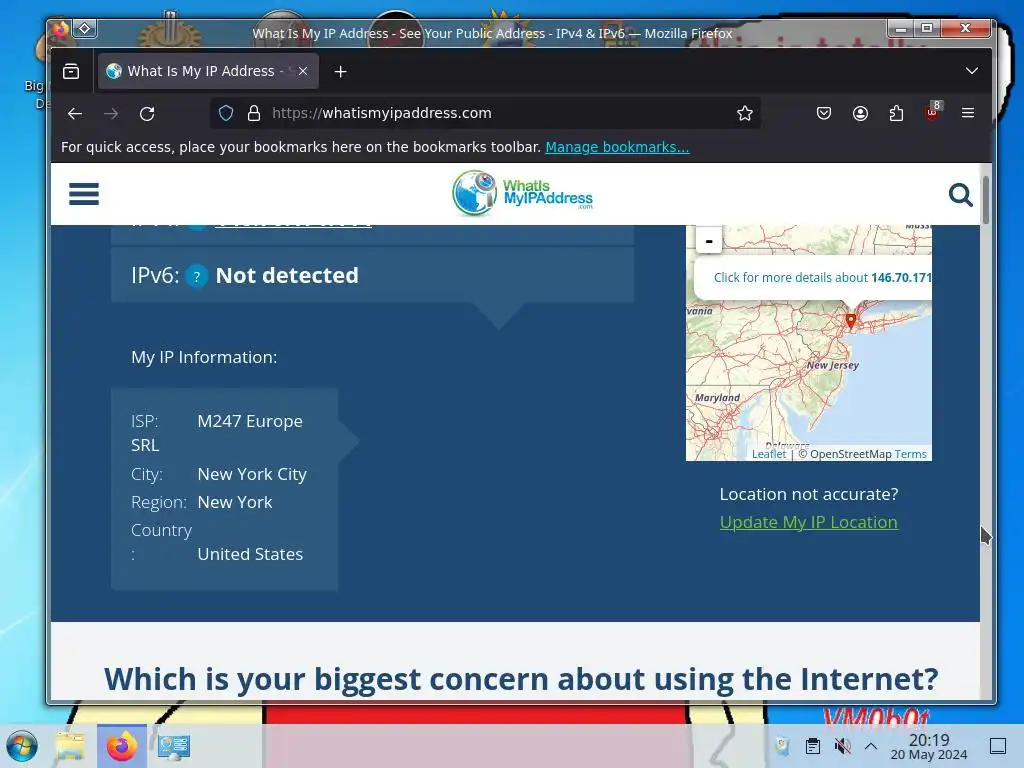Open the site search magnifier
The image size is (1024, 768).
click(x=960, y=195)
